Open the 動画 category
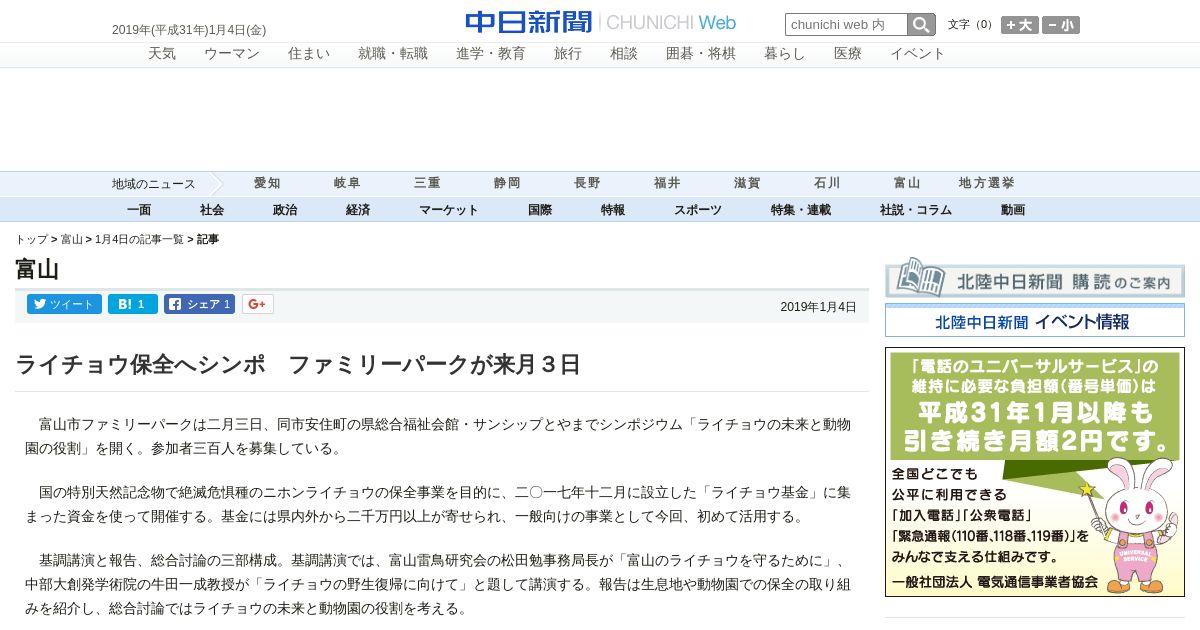 [1013, 210]
